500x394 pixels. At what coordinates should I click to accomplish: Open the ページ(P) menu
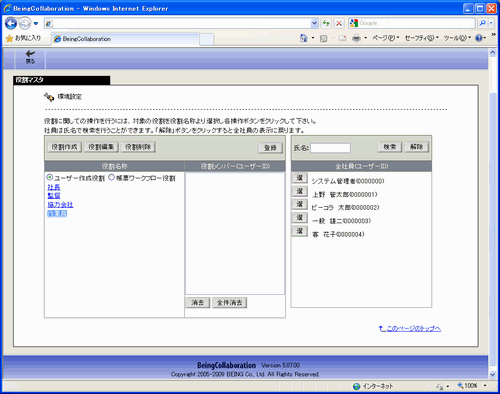click(x=385, y=38)
